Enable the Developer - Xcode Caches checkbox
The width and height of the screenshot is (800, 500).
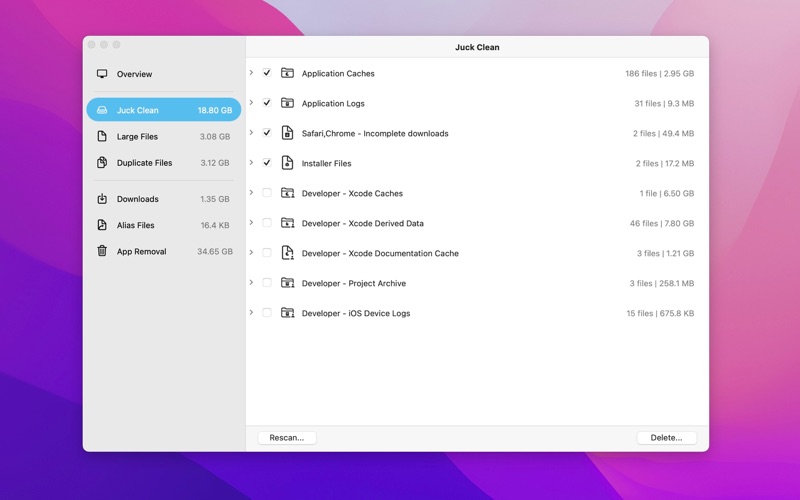coord(267,193)
